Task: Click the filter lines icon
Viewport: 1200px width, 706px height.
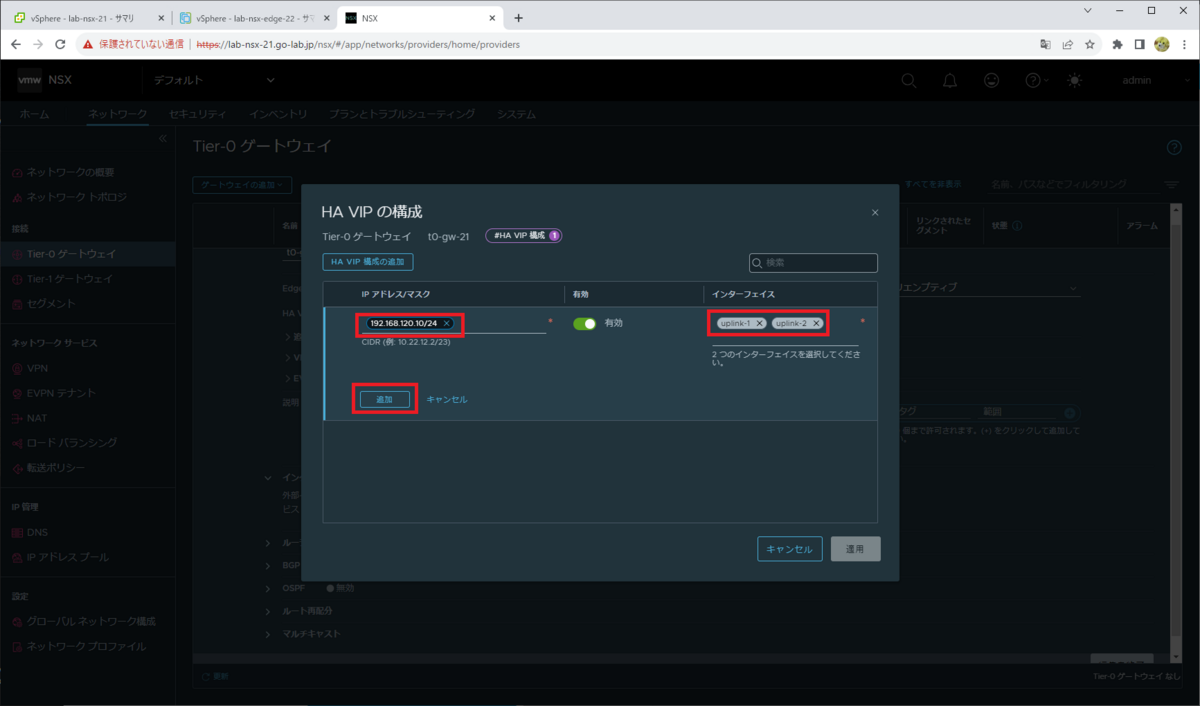Action: (x=1171, y=185)
